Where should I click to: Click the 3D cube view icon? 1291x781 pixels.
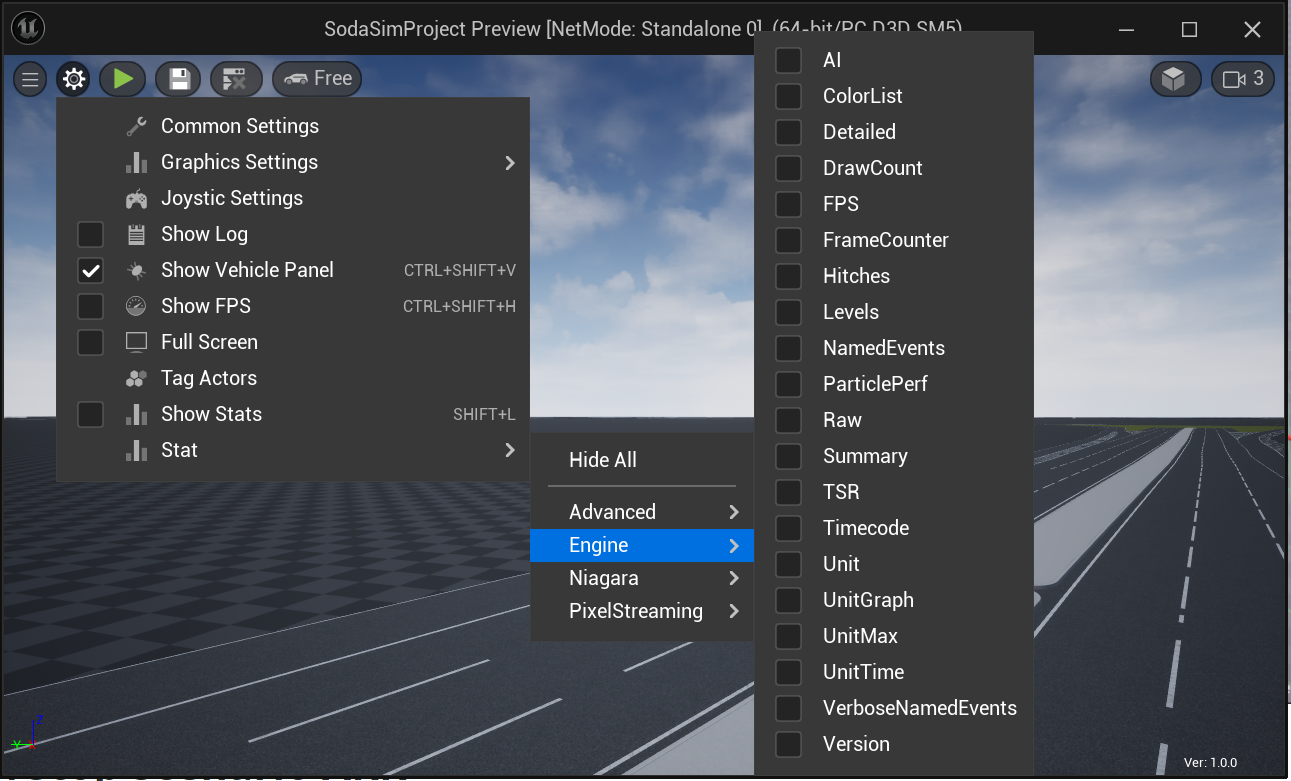coord(1175,79)
